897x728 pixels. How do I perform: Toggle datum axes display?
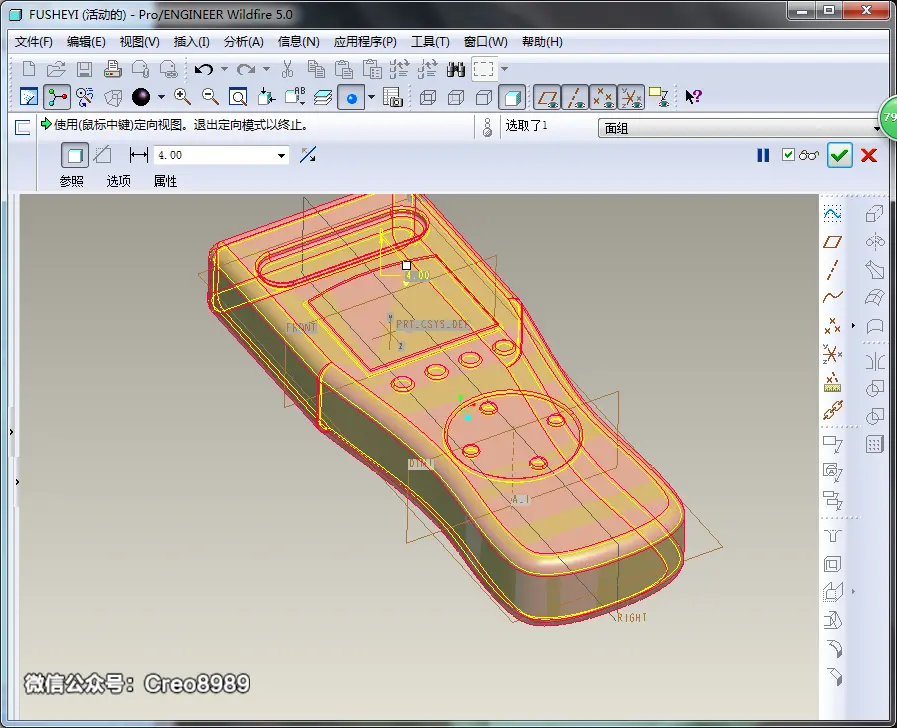point(575,98)
